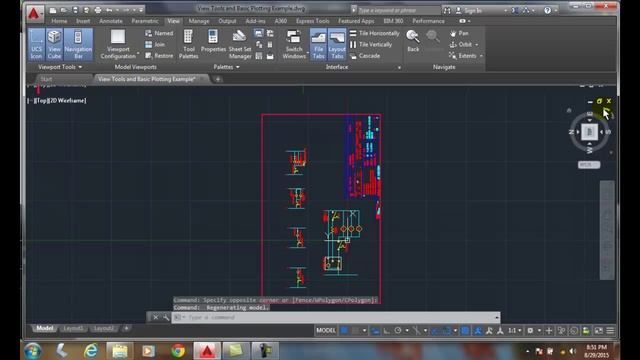
Task: Switch to the Annotate ribbon tab
Action: click(x=111, y=21)
